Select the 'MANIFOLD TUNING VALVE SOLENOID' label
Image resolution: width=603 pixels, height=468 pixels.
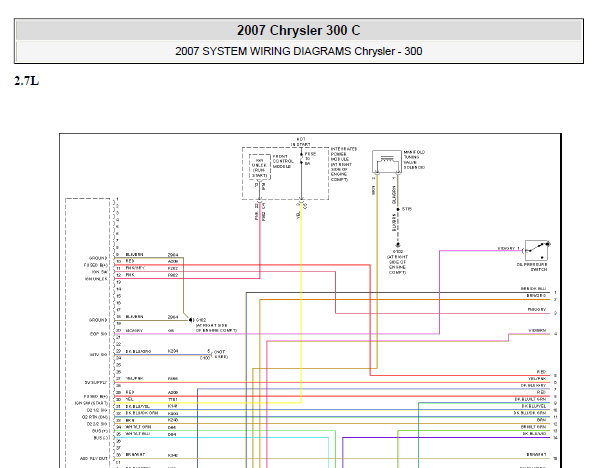[x=414, y=160]
